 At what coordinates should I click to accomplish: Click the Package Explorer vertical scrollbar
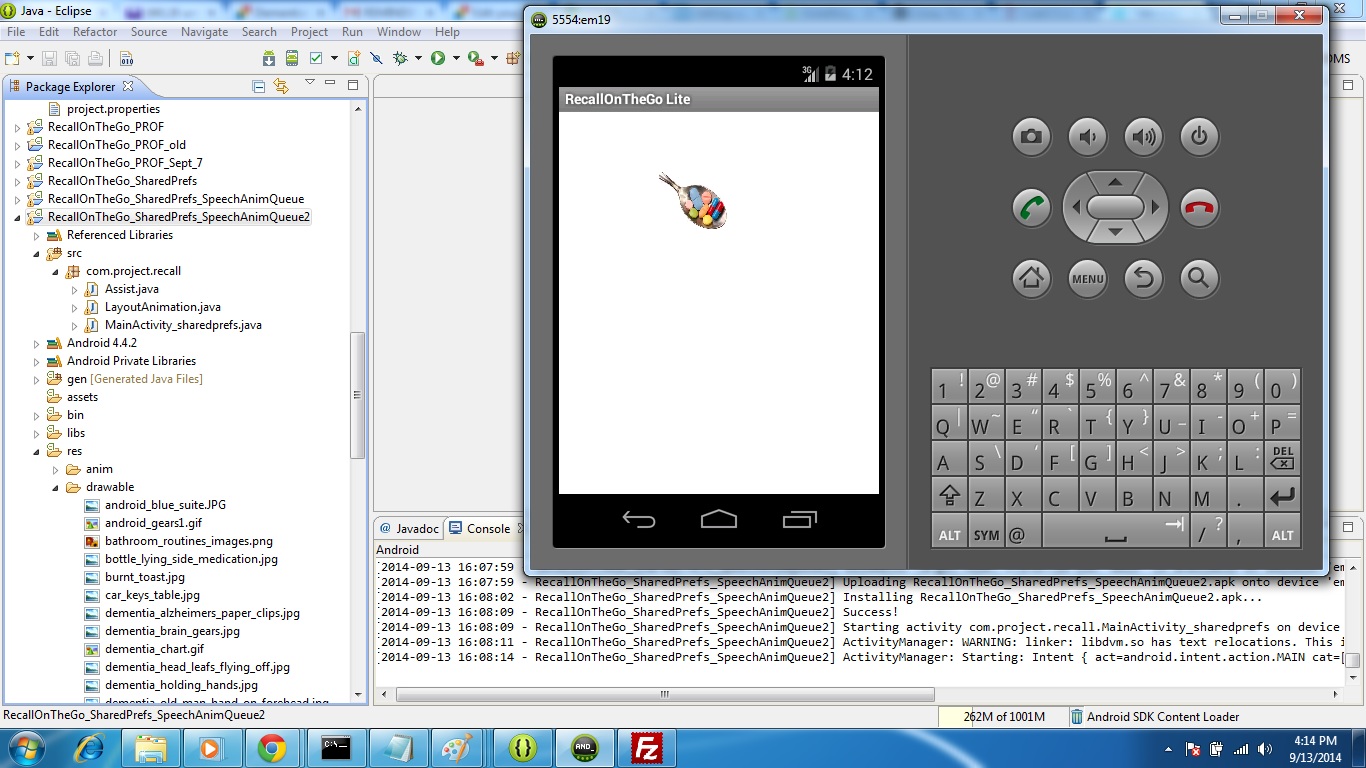[x=357, y=395]
